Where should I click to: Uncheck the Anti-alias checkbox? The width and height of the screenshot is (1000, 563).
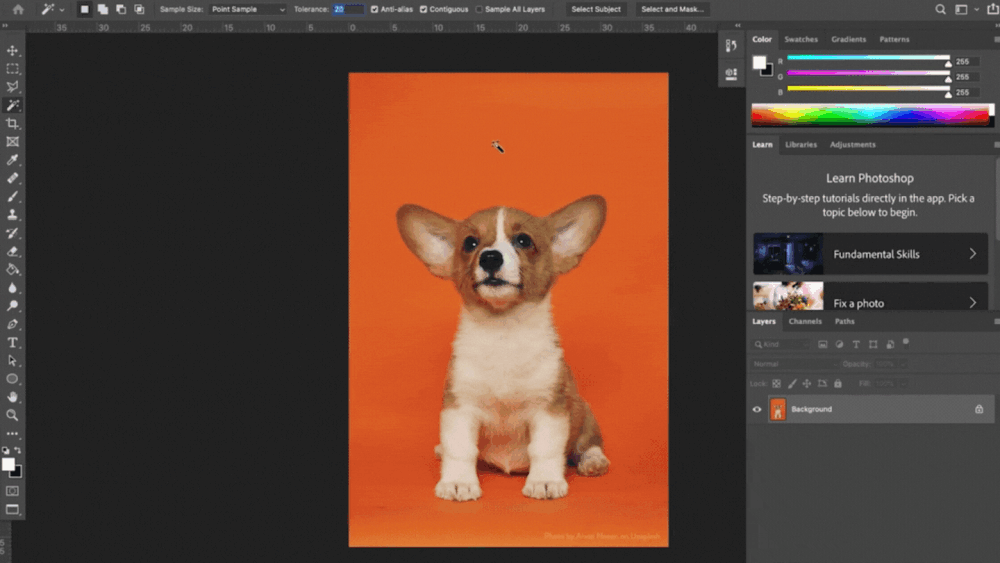(x=374, y=10)
